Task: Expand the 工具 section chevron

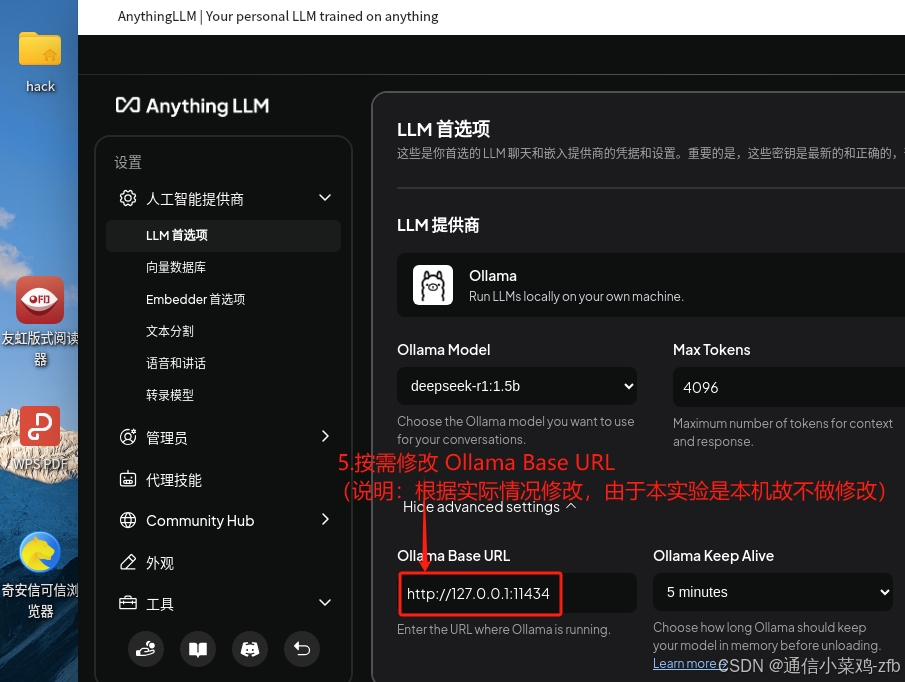Action: 325,602
